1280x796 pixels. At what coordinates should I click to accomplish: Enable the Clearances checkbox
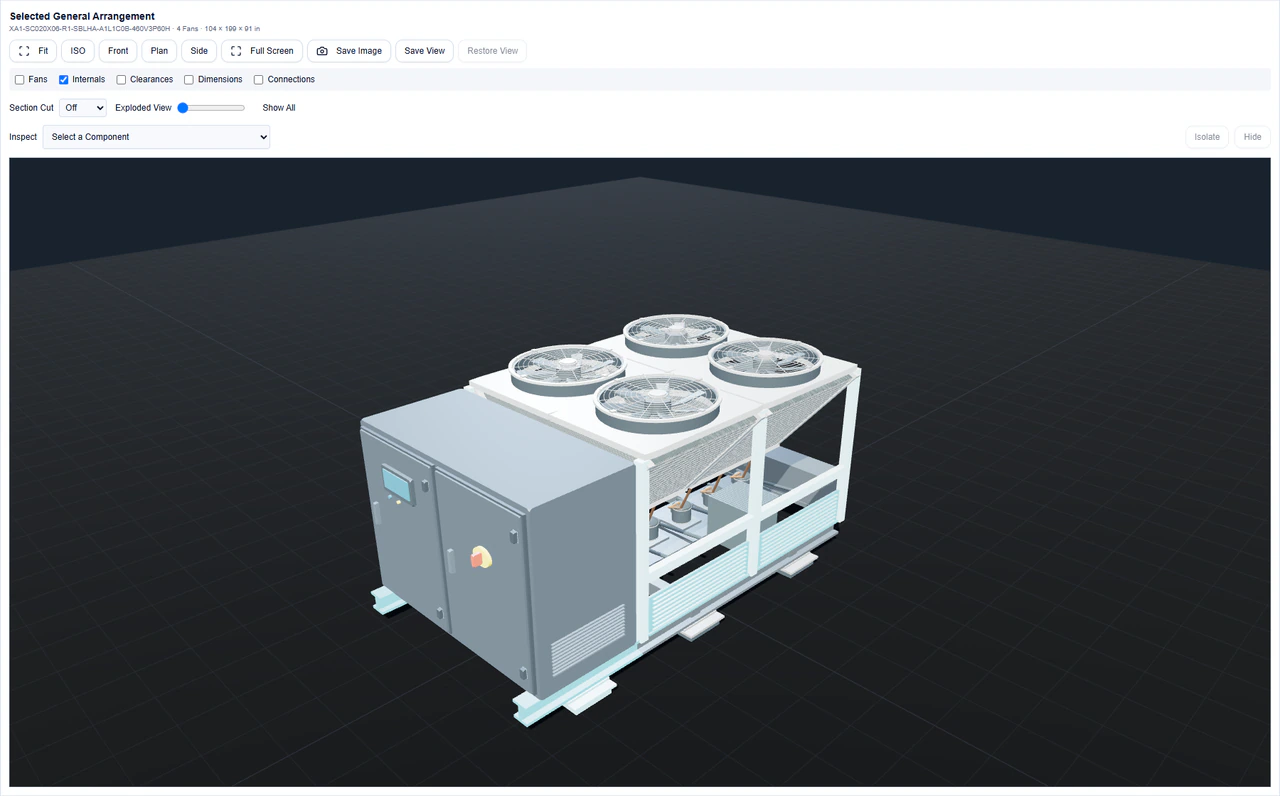tap(121, 80)
